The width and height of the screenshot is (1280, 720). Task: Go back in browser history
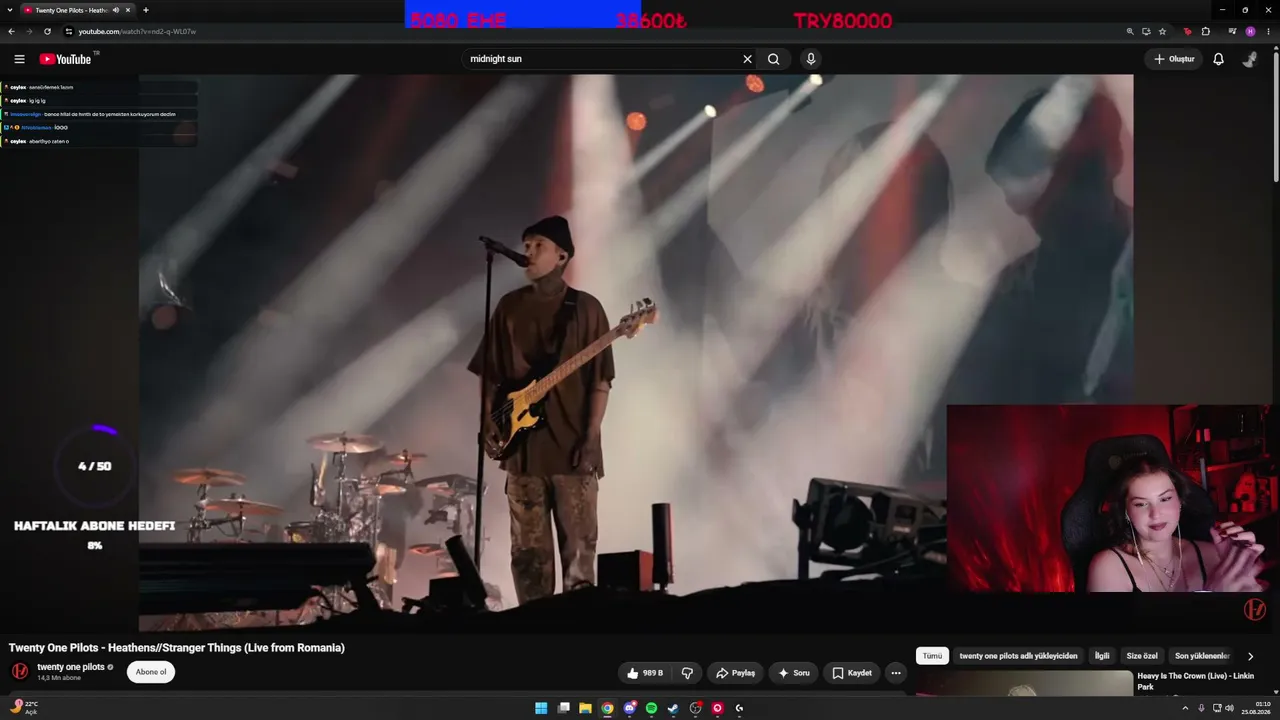coord(11,31)
